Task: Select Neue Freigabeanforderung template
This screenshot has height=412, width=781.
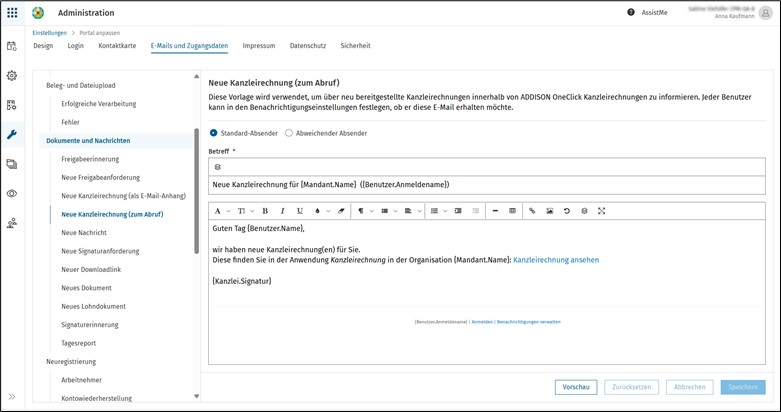Action: 101,178
